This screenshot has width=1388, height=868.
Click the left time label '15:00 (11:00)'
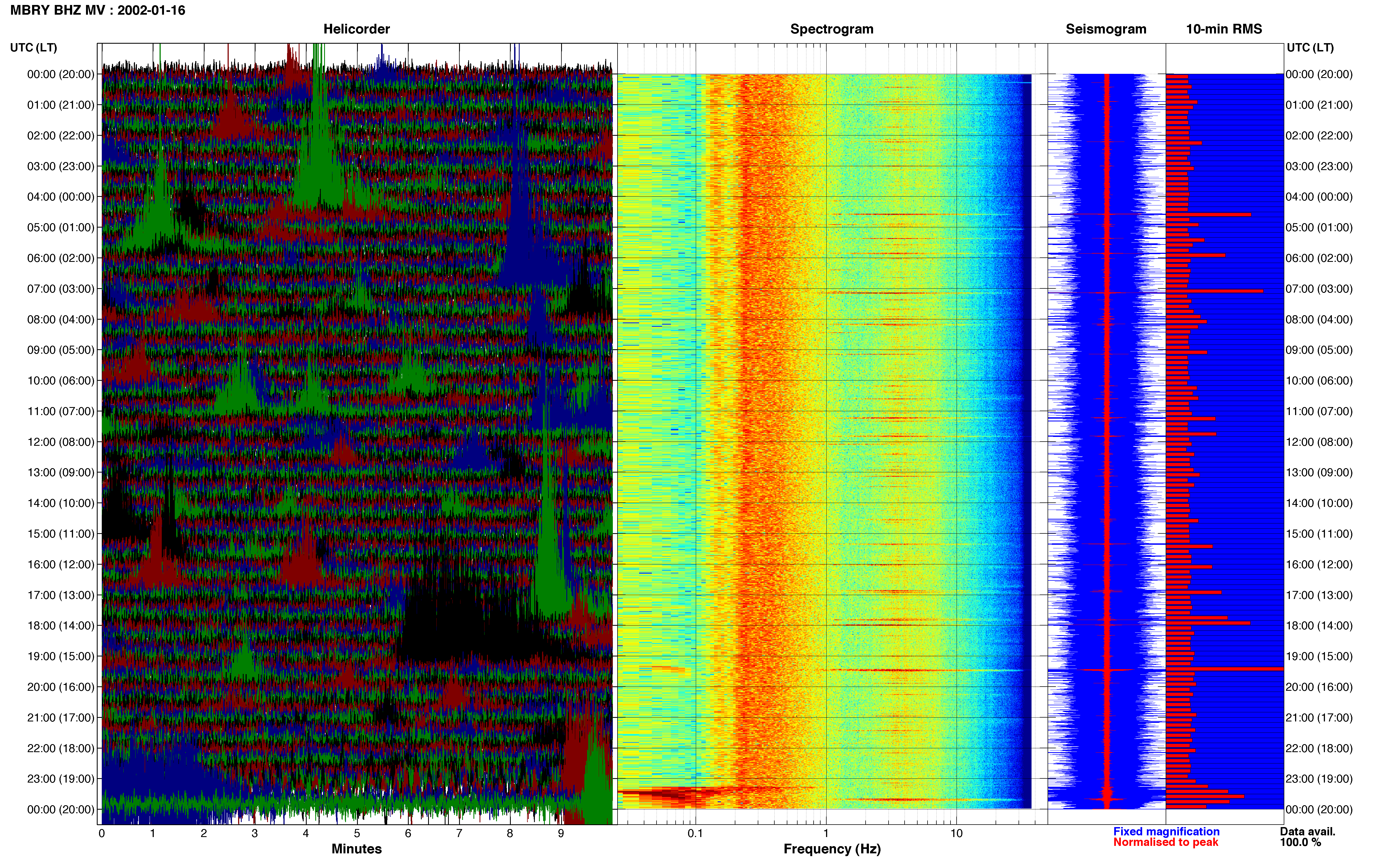(61, 534)
